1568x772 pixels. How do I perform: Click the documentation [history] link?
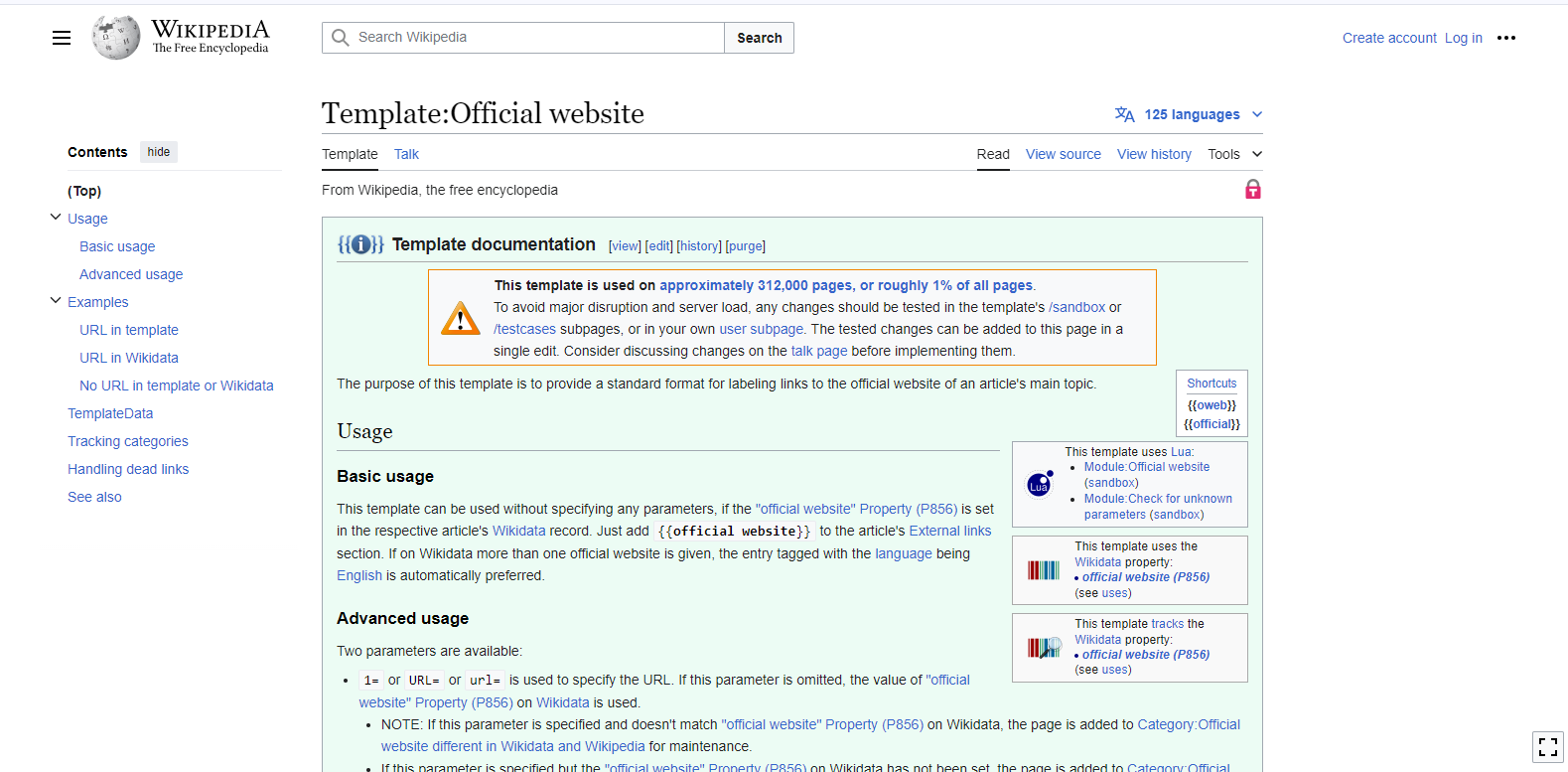tap(699, 246)
